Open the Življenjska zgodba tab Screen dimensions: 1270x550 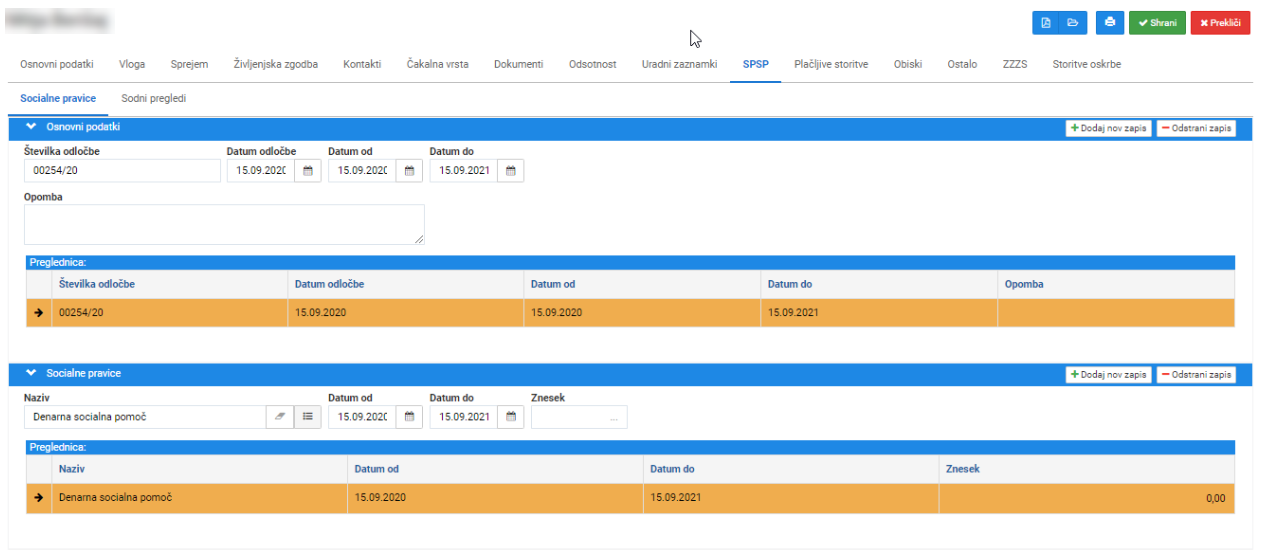276,64
